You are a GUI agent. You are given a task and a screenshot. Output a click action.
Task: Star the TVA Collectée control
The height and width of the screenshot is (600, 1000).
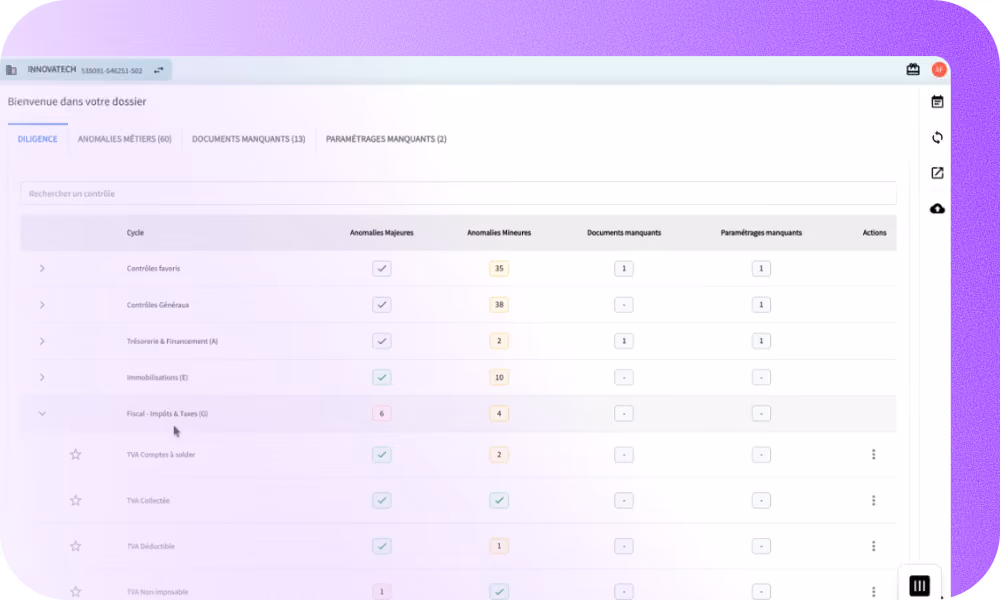(x=75, y=500)
